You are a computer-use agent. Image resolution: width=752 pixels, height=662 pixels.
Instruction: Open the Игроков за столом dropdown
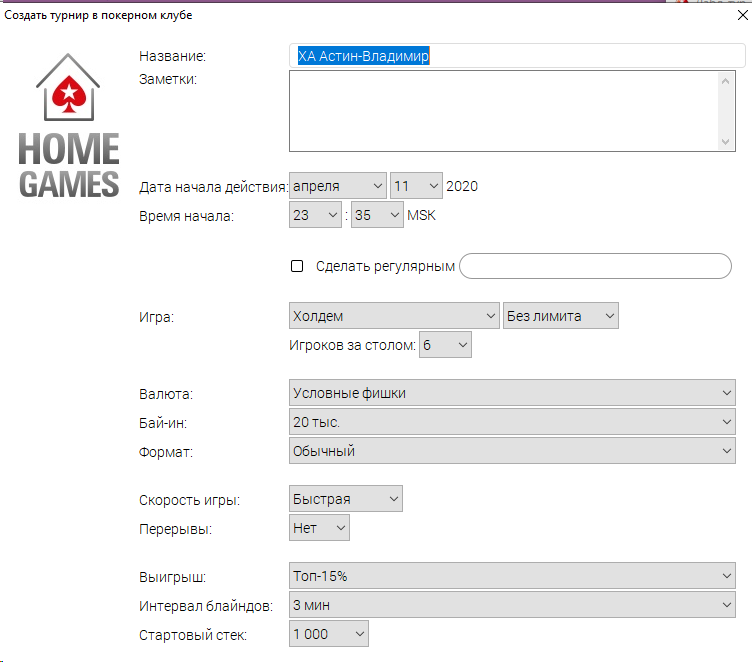445,344
